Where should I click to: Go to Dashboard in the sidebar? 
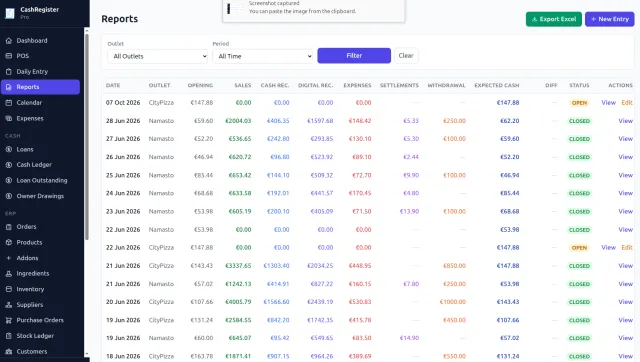click(x=40, y=40)
